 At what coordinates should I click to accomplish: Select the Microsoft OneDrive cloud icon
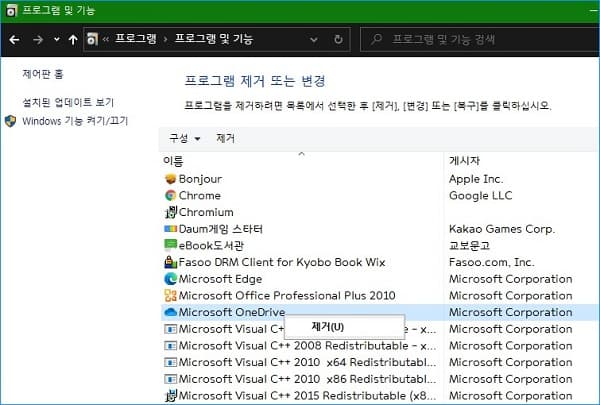[x=170, y=312]
